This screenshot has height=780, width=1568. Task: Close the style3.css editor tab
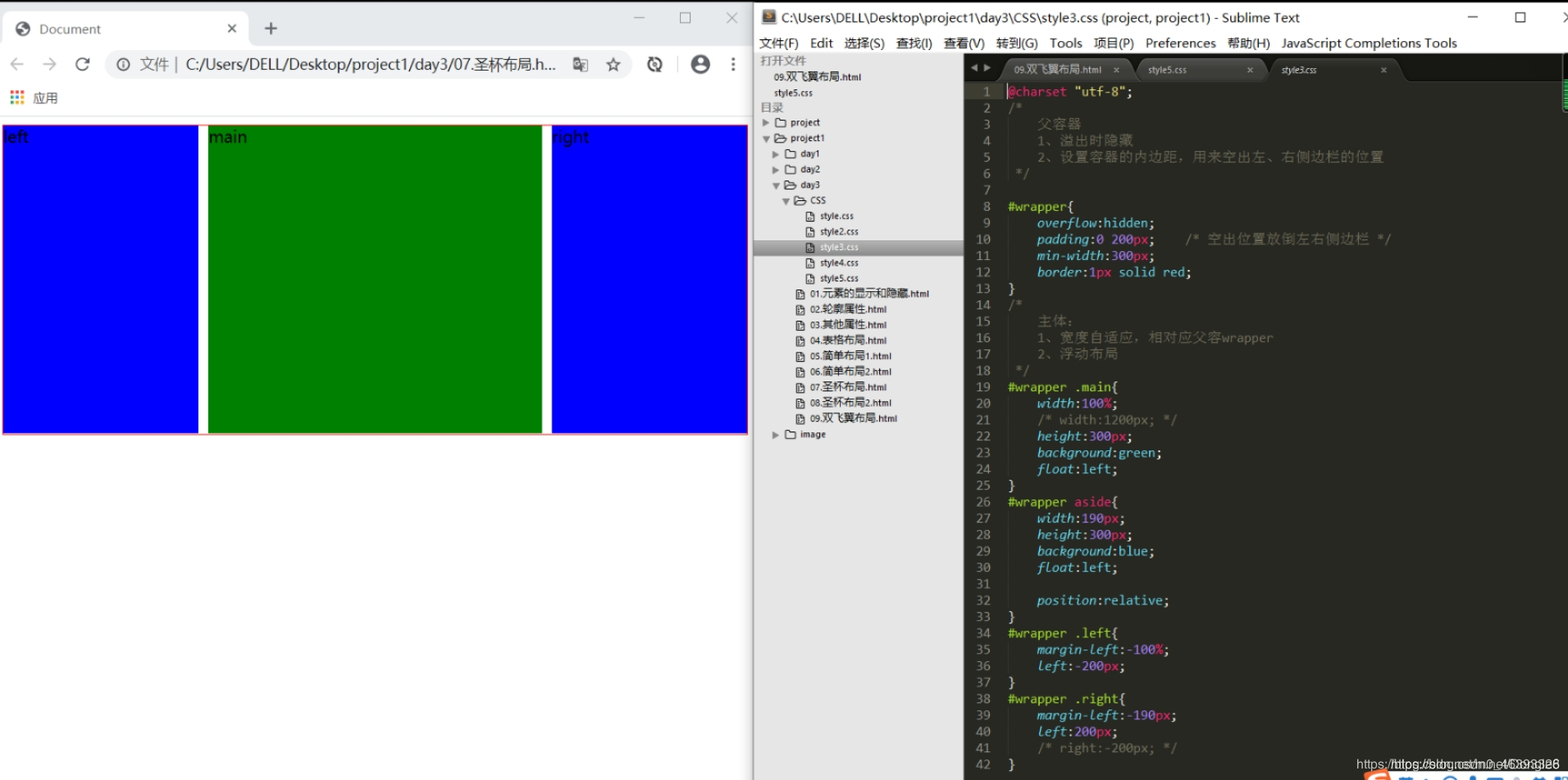pyautogui.click(x=1383, y=70)
